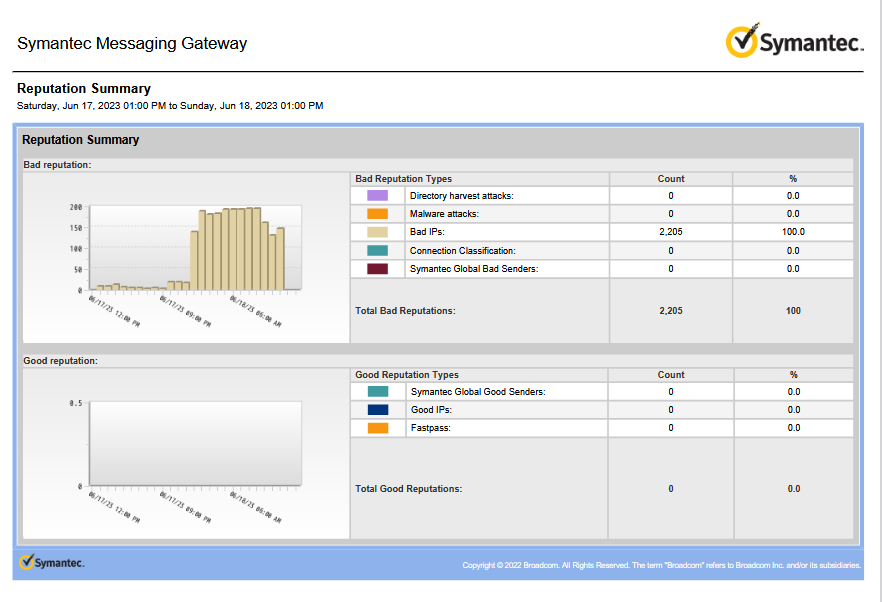Click the 'Total Bad Reputations:' label
The height and width of the screenshot is (602, 882).
[405, 311]
